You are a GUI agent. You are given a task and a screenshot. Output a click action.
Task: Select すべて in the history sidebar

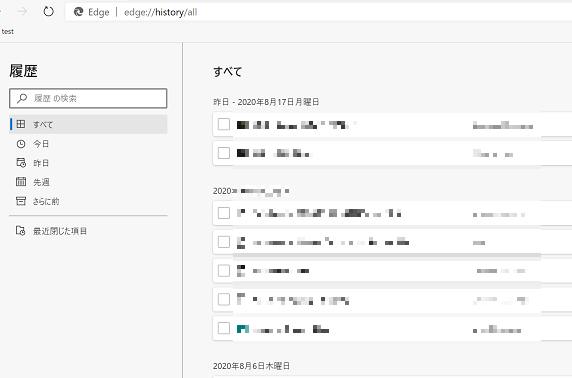click(x=88, y=124)
